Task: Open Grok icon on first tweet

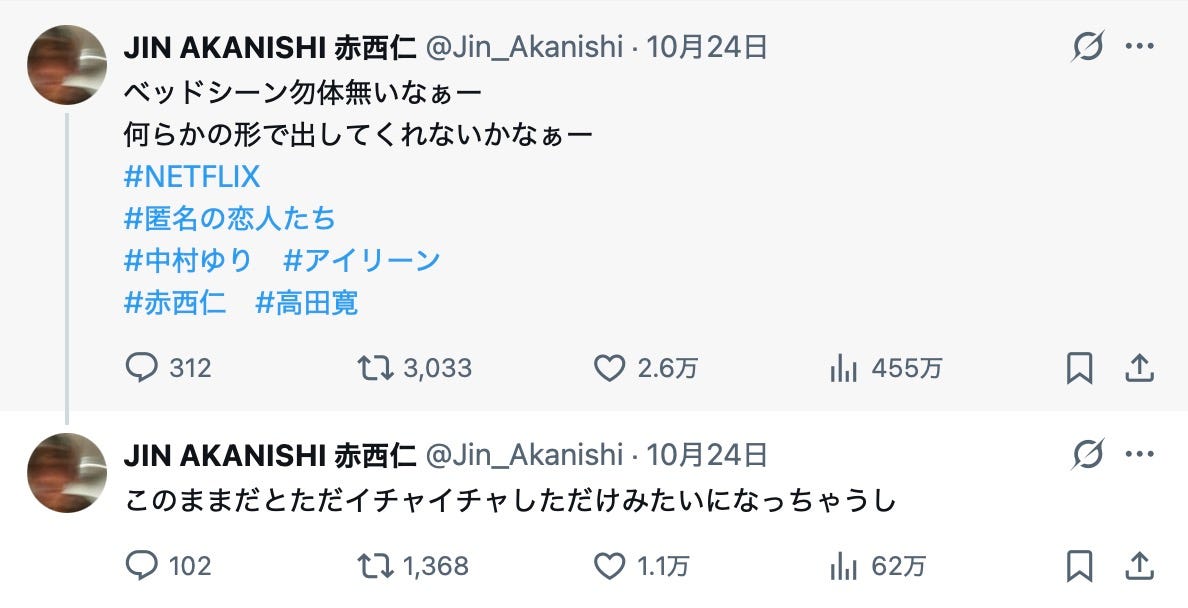Action: pyautogui.click(x=1087, y=46)
